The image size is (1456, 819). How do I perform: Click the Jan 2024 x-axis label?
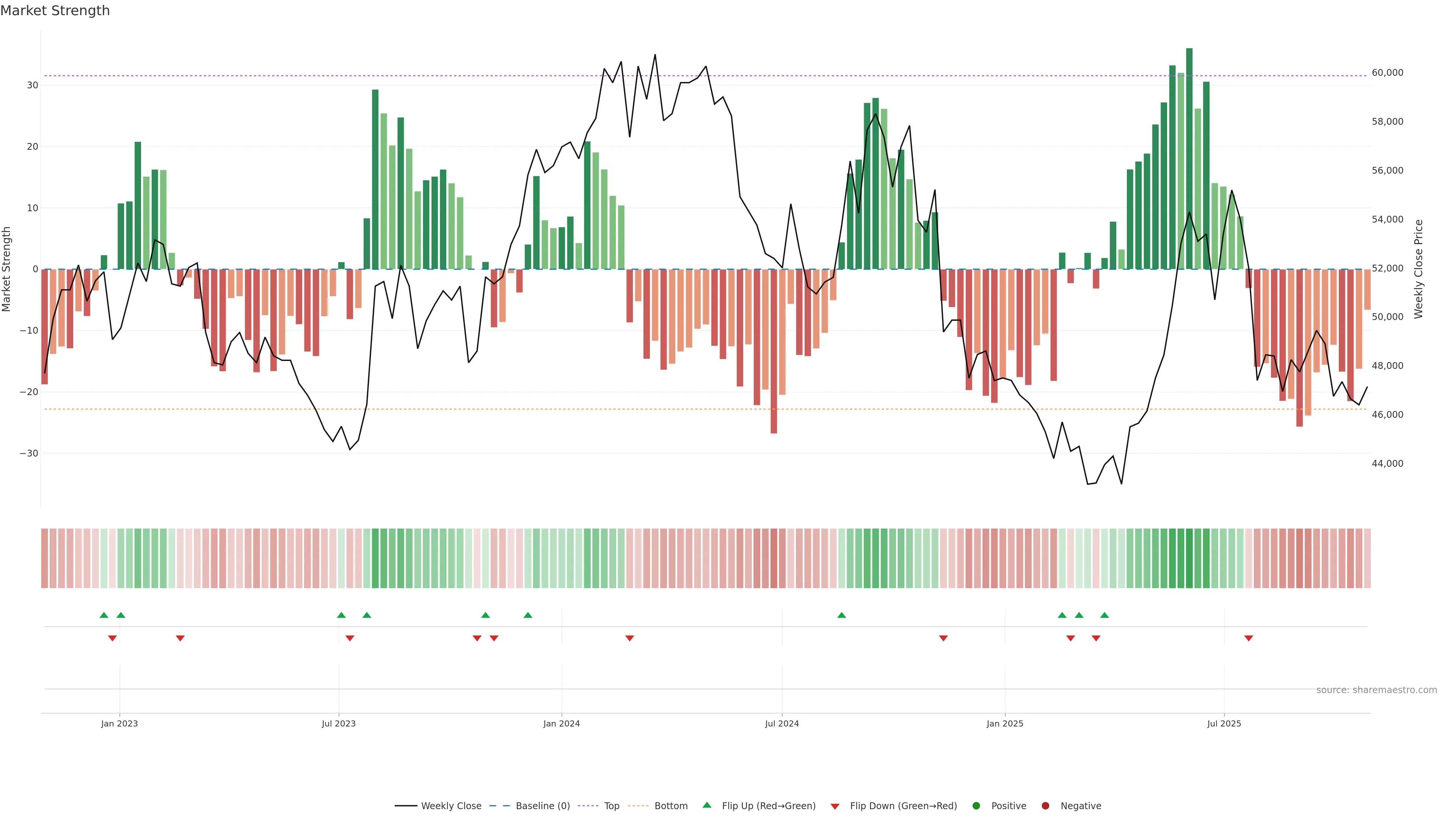click(x=561, y=723)
